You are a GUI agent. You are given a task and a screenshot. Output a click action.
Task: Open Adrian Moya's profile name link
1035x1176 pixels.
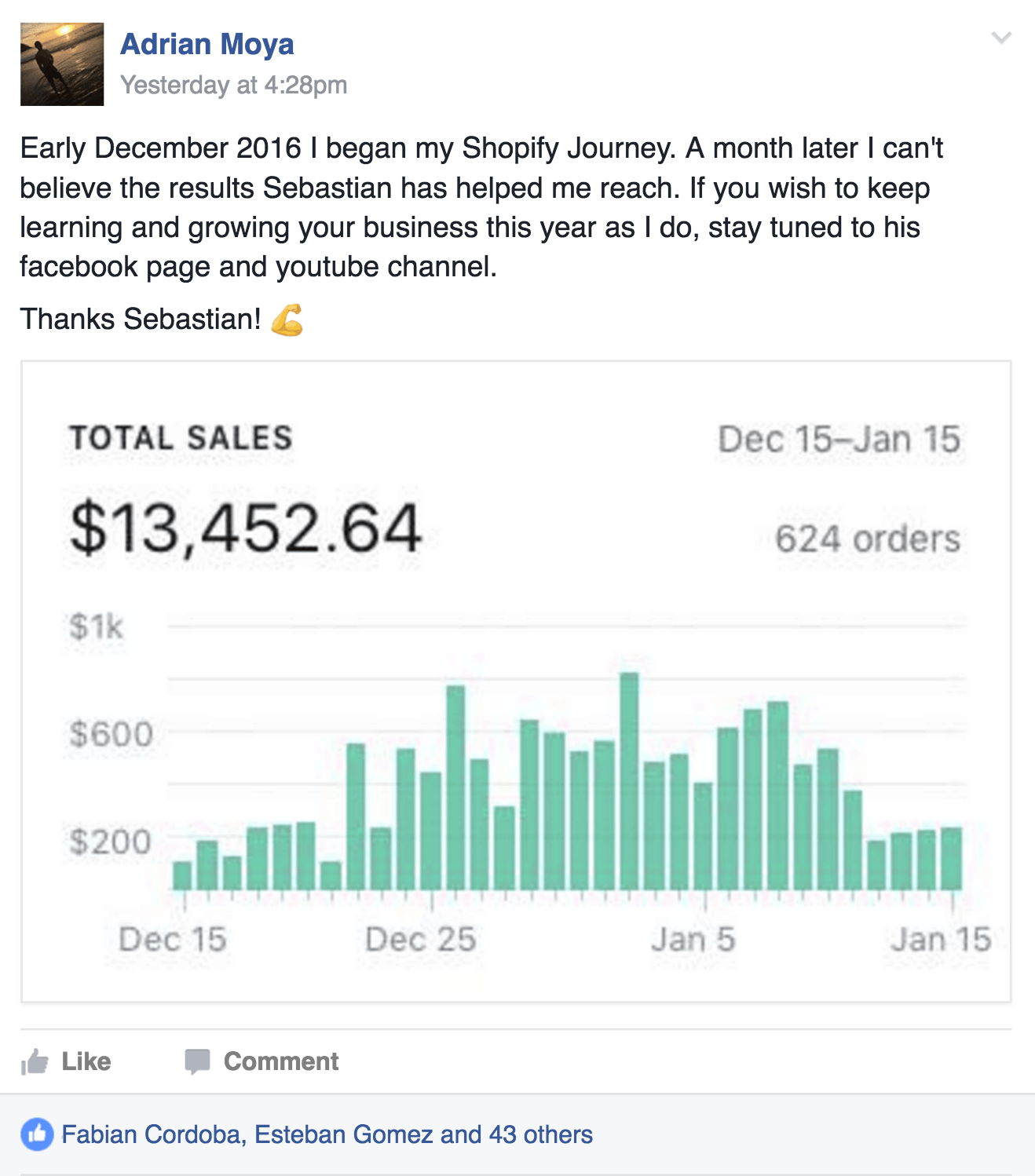pos(207,44)
